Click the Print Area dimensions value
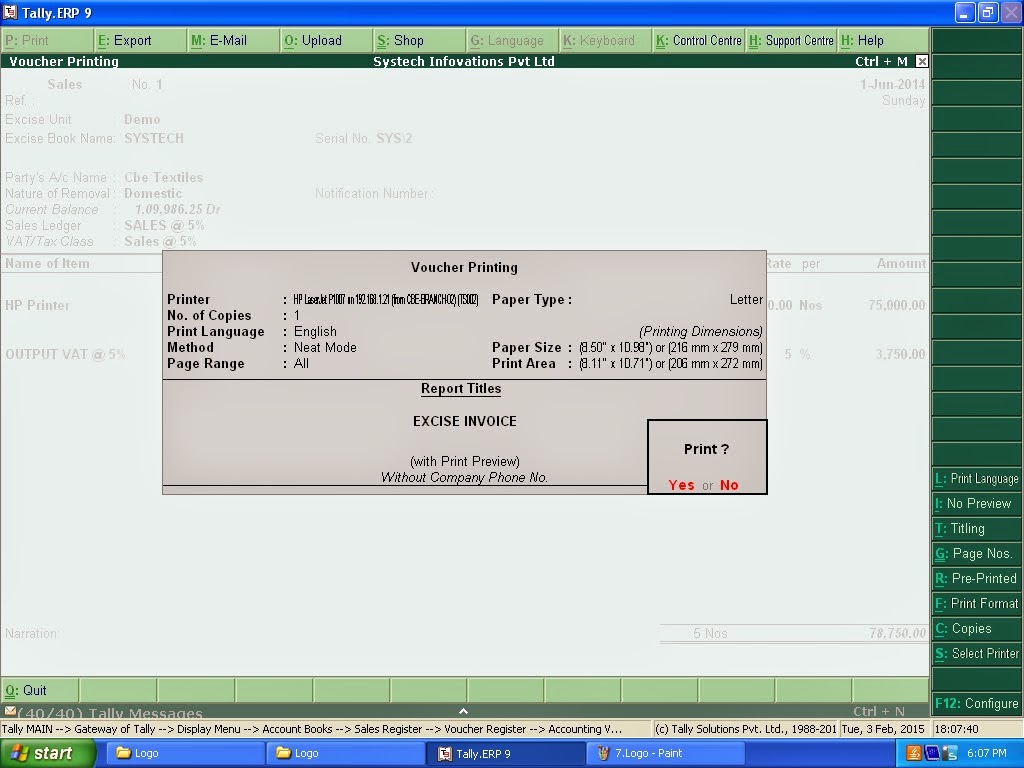This screenshot has height=768, width=1024. [x=670, y=364]
